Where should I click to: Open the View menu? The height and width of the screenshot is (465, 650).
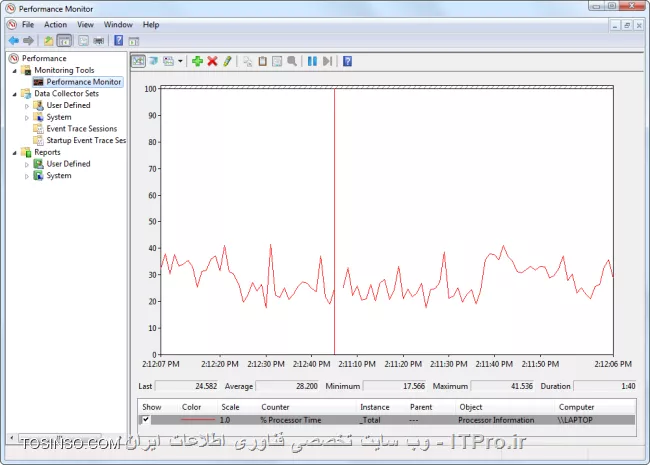click(85, 24)
